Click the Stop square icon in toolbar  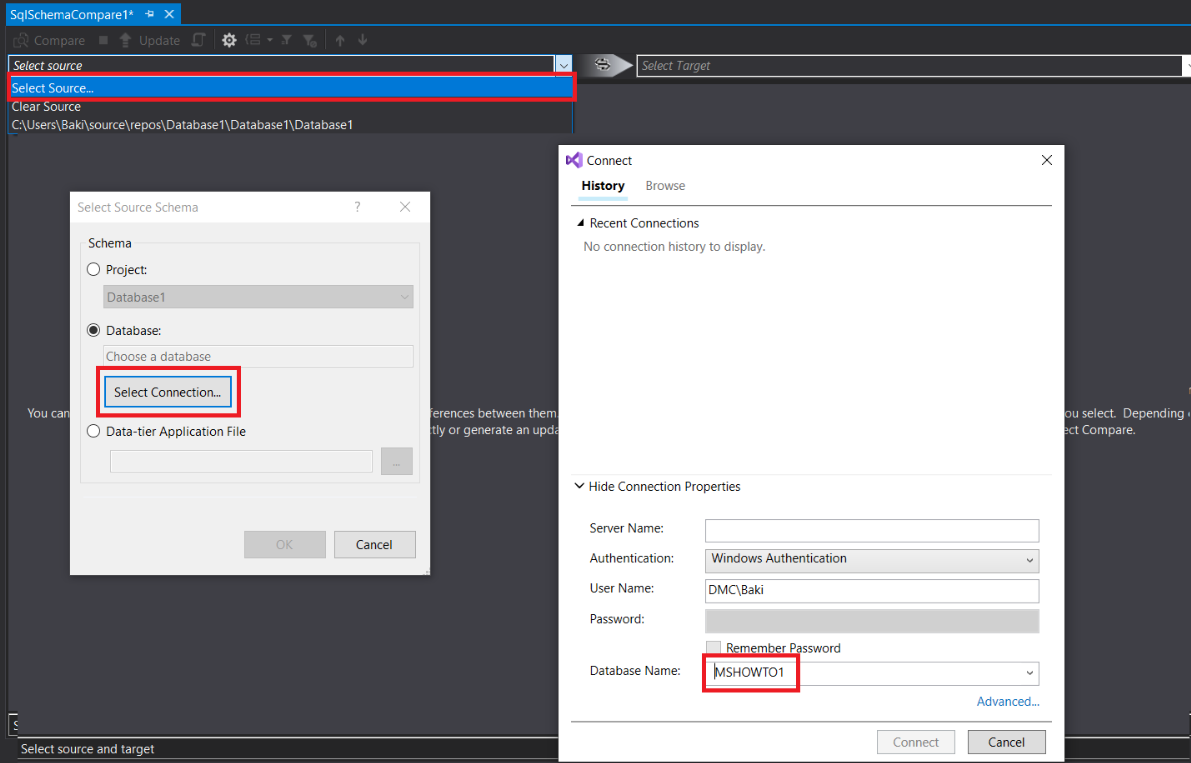(103, 41)
